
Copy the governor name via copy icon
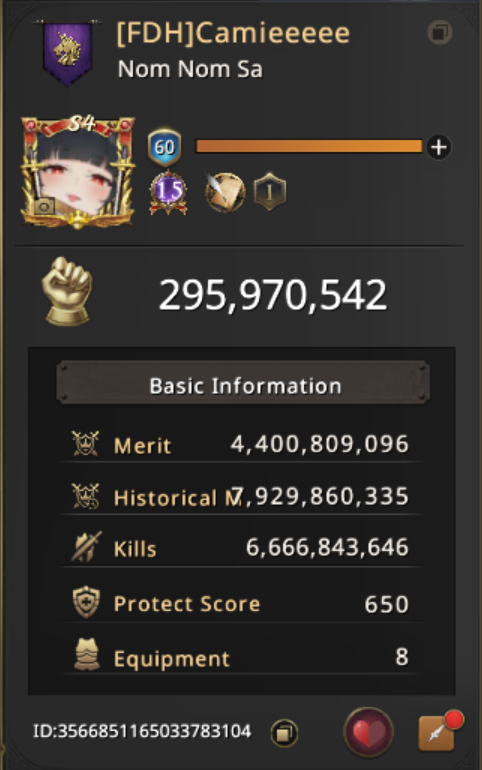coord(440,32)
